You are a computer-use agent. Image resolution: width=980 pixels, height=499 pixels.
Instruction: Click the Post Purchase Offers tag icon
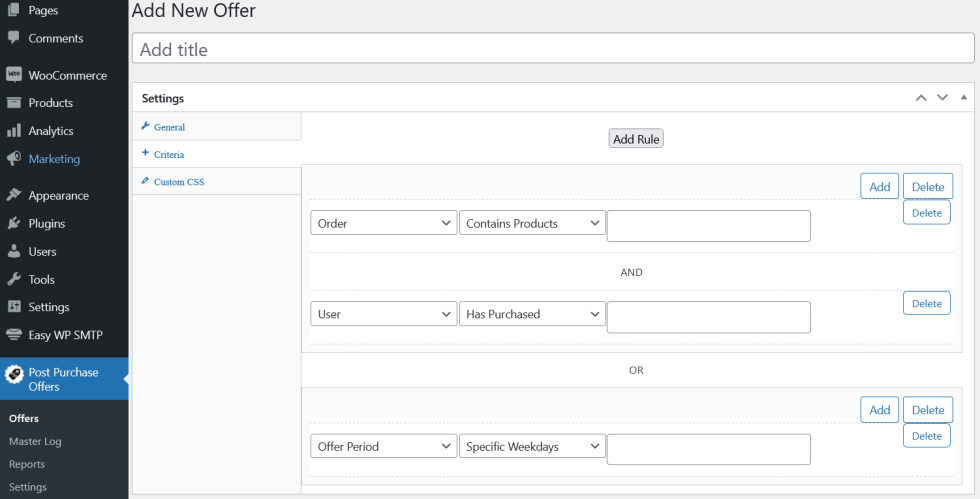pos(14,374)
